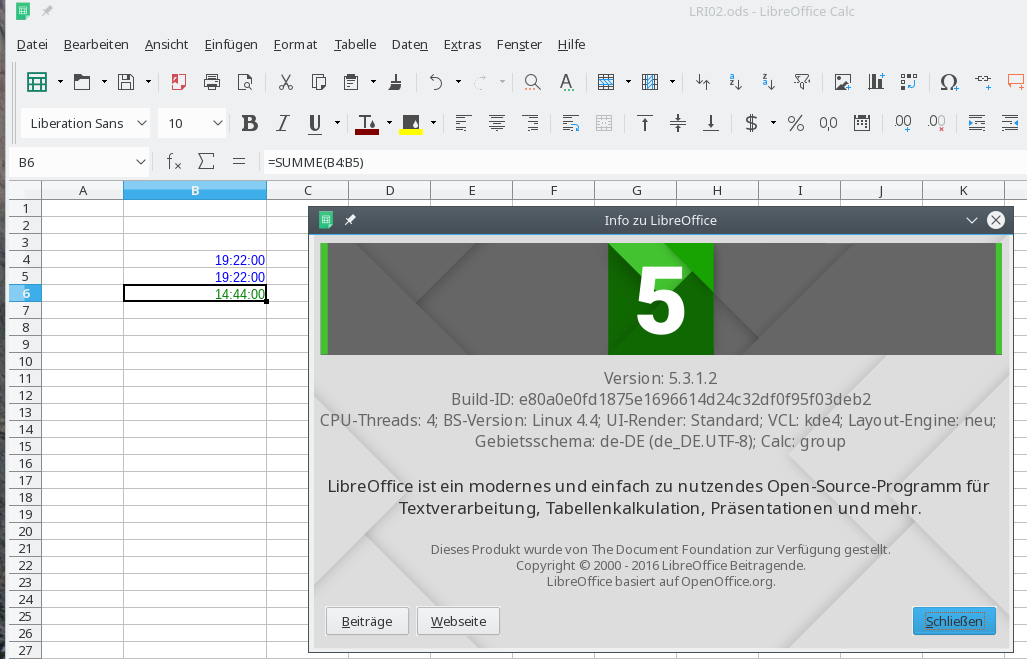Screen dimensions: 1027x659
Task: Open the Extras menu
Action: [462, 45]
